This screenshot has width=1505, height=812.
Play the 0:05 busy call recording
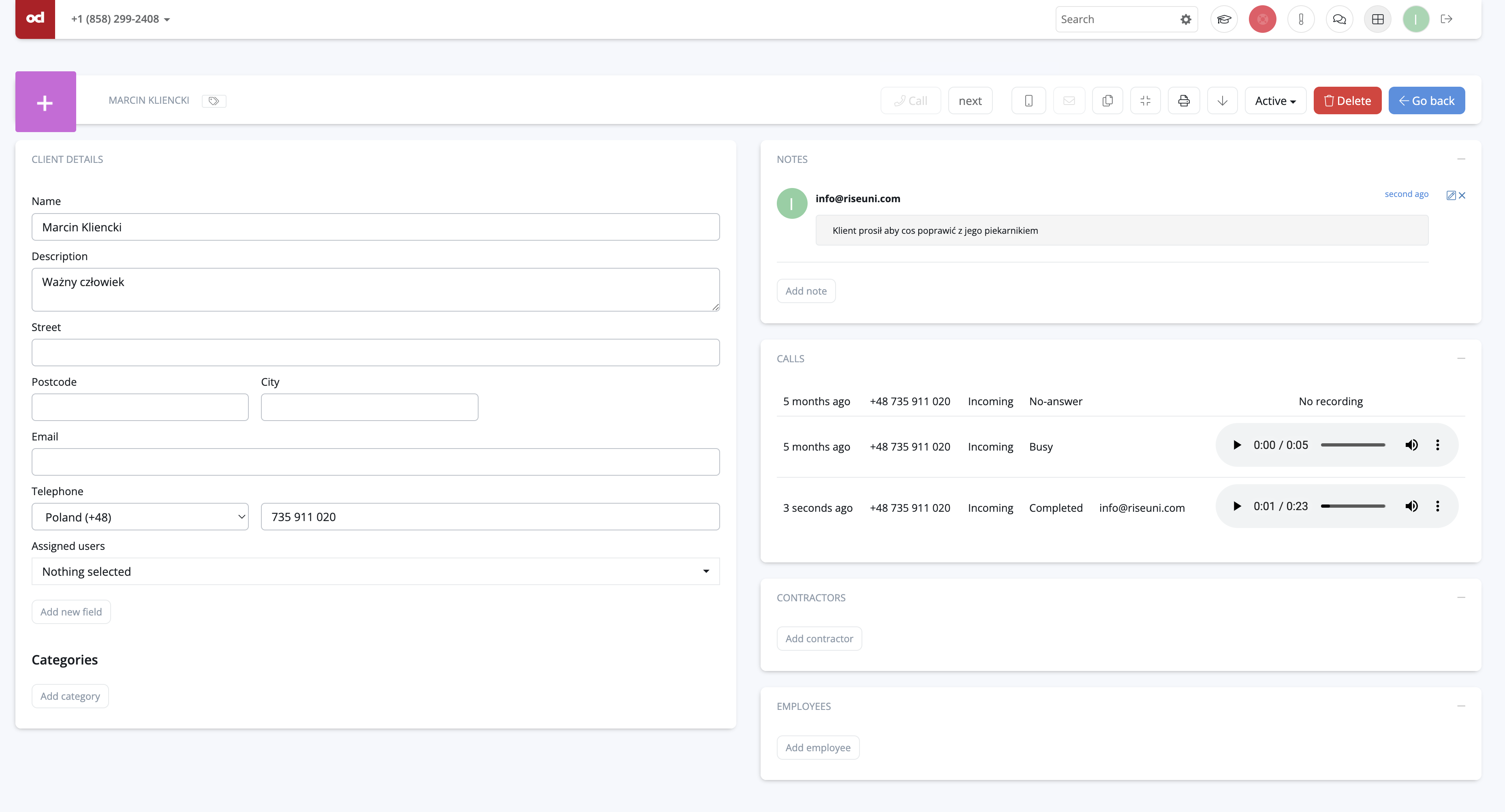pos(1237,445)
